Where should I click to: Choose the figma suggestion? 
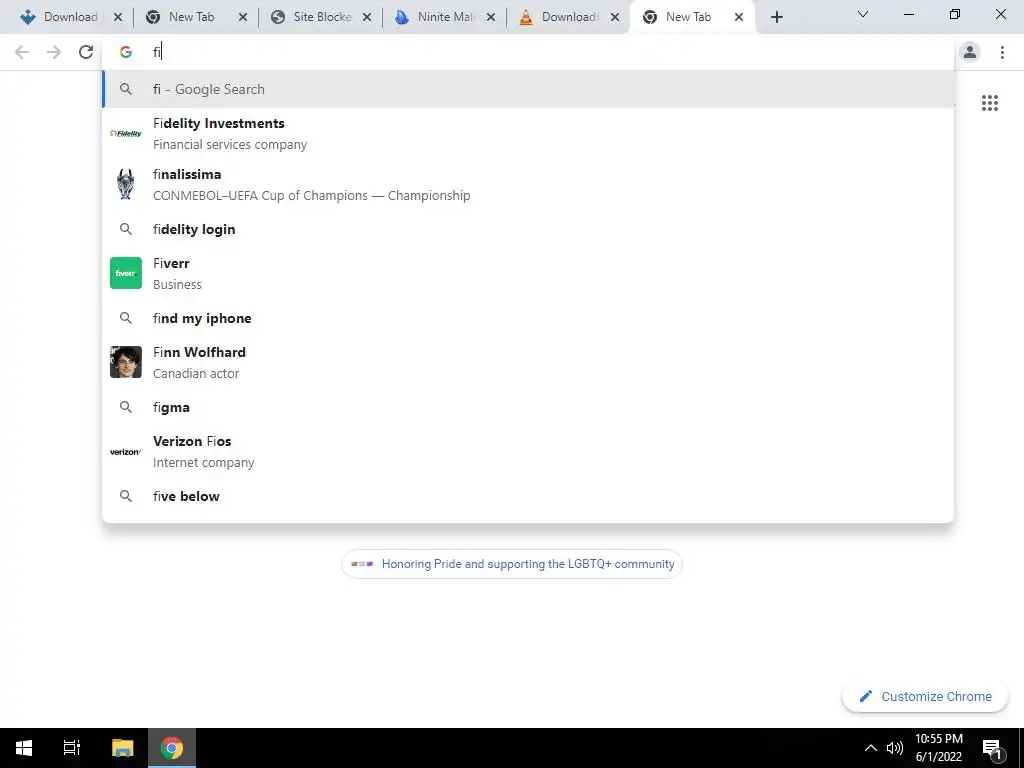point(528,407)
